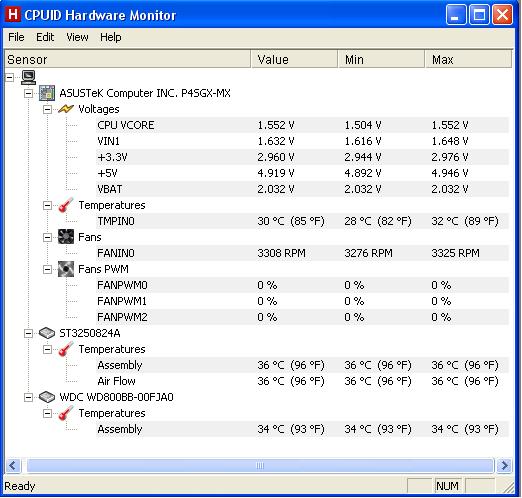Image resolution: width=522 pixels, height=498 pixels.
Task: Select Assembly row under WDC WD800BB-00FJA0
Action: click(x=302, y=429)
